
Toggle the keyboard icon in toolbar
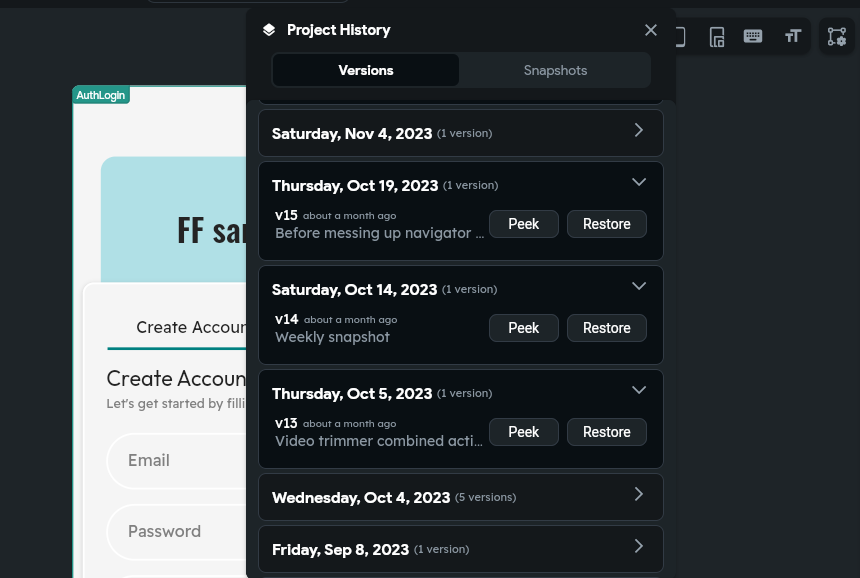coord(752,37)
